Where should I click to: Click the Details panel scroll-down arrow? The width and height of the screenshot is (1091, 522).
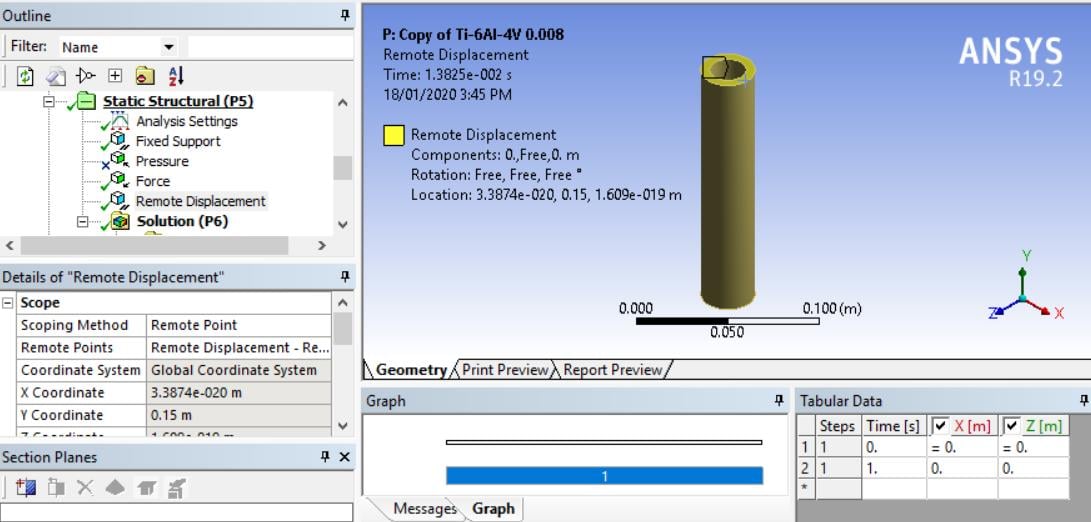342,425
